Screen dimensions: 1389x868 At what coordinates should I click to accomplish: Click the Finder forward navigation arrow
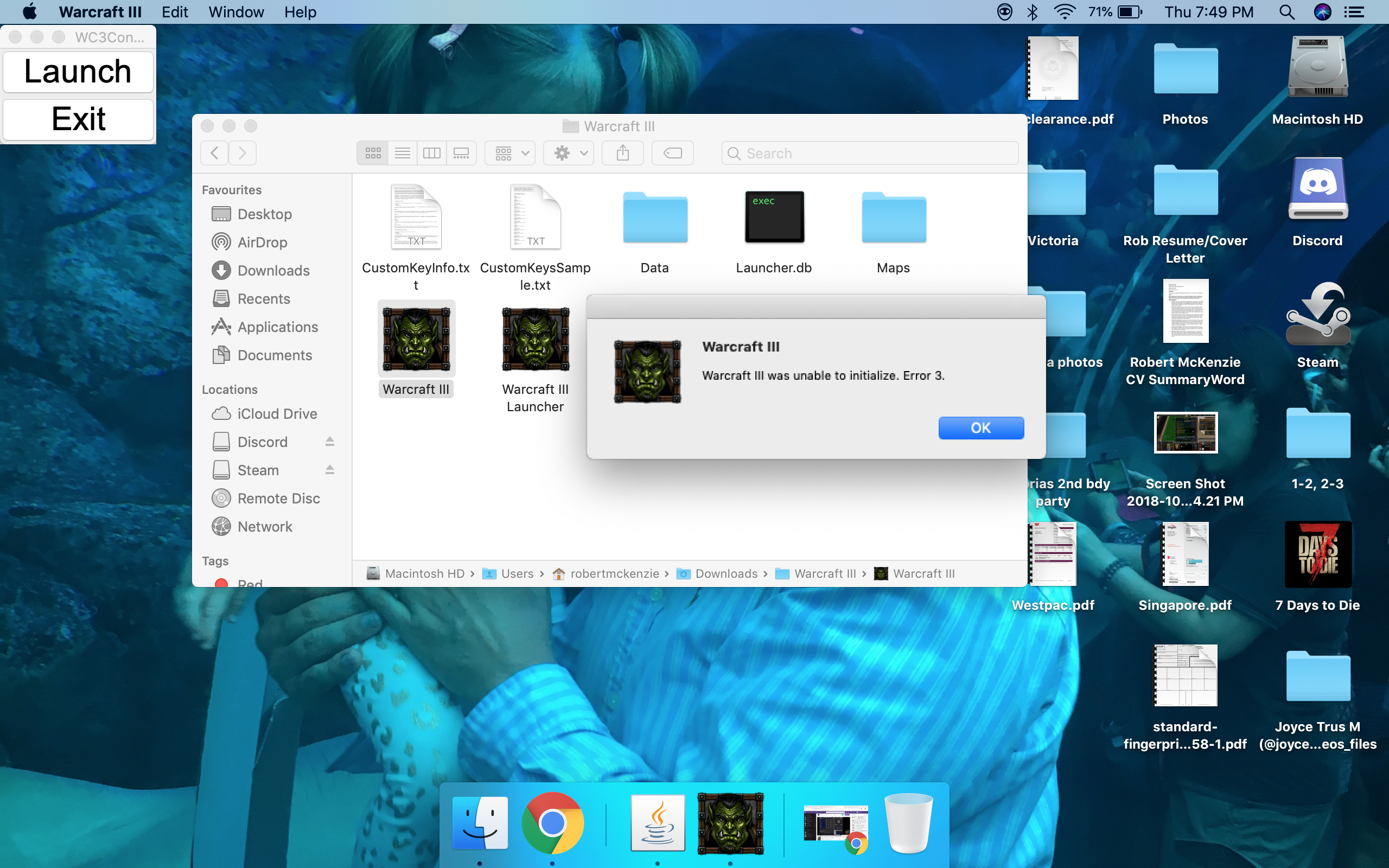[242, 152]
